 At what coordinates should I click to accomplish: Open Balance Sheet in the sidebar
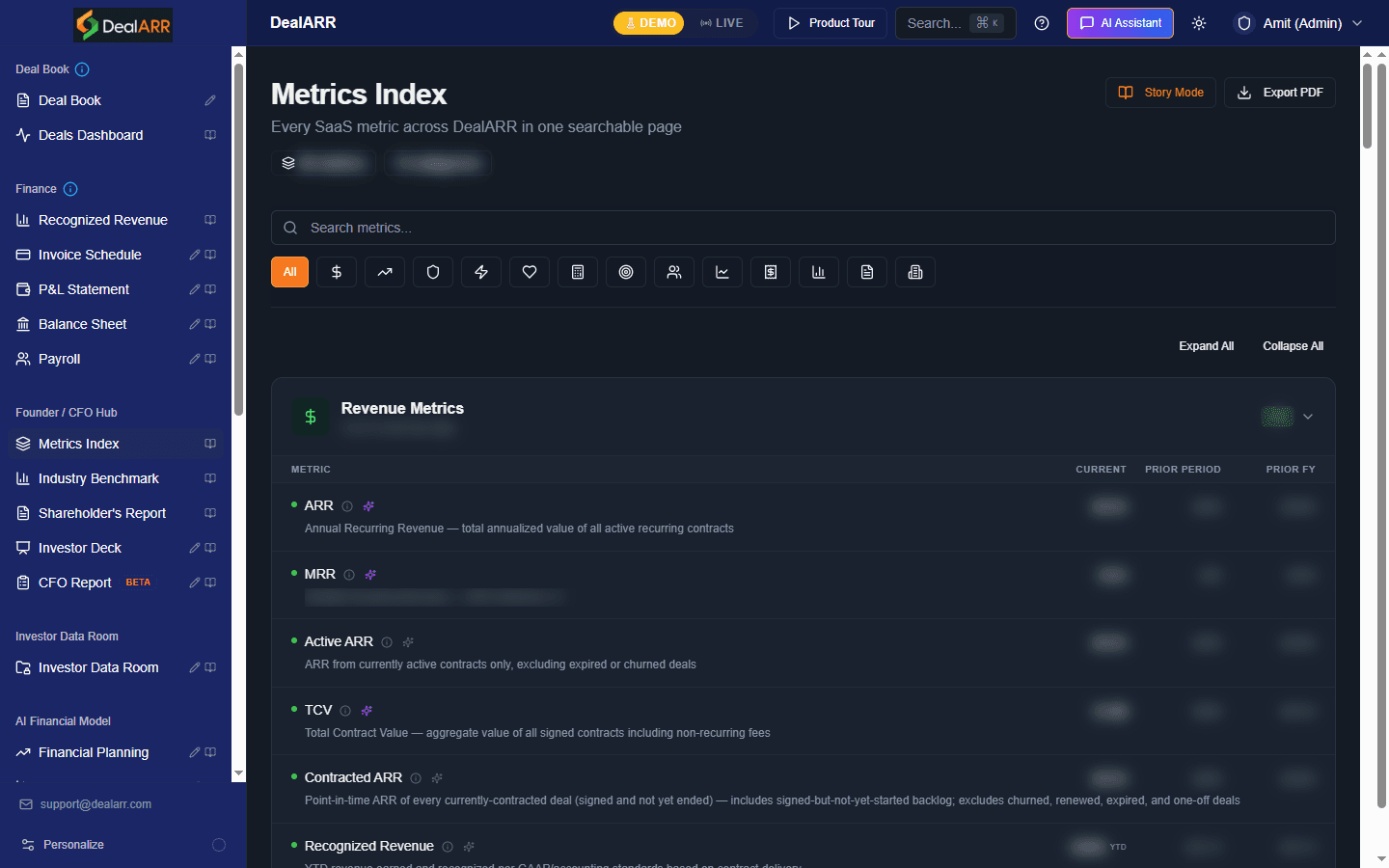coord(83,324)
